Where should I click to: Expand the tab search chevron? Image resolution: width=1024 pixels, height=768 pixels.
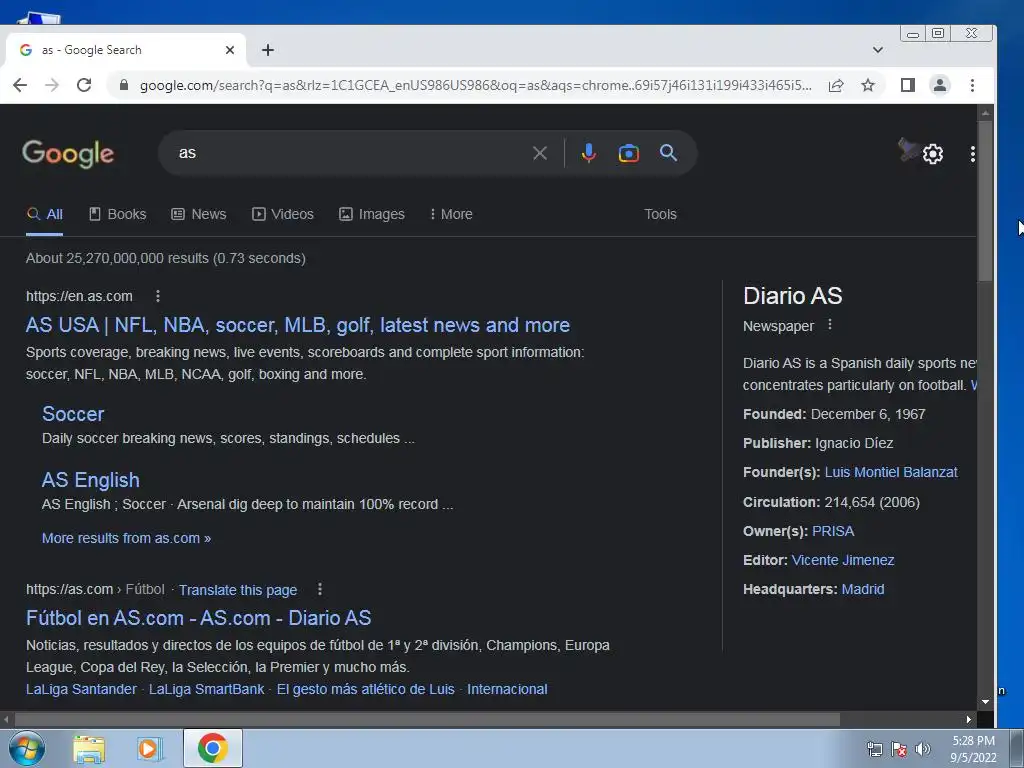click(x=878, y=50)
